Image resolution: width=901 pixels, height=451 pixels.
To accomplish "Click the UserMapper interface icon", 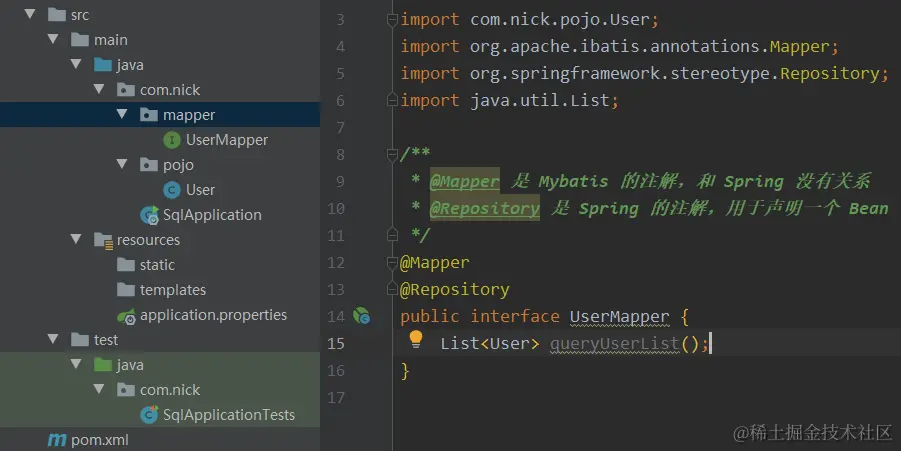I will coord(172,140).
